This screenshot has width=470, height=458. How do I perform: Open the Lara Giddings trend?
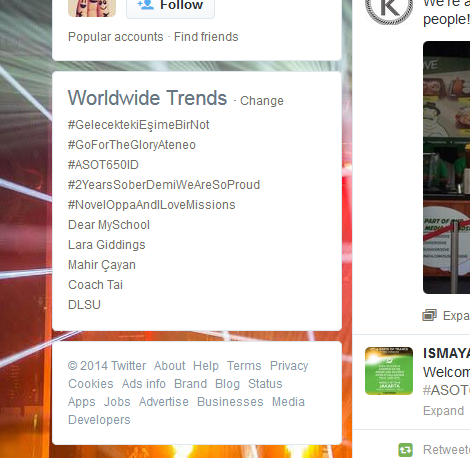[x=107, y=245]
